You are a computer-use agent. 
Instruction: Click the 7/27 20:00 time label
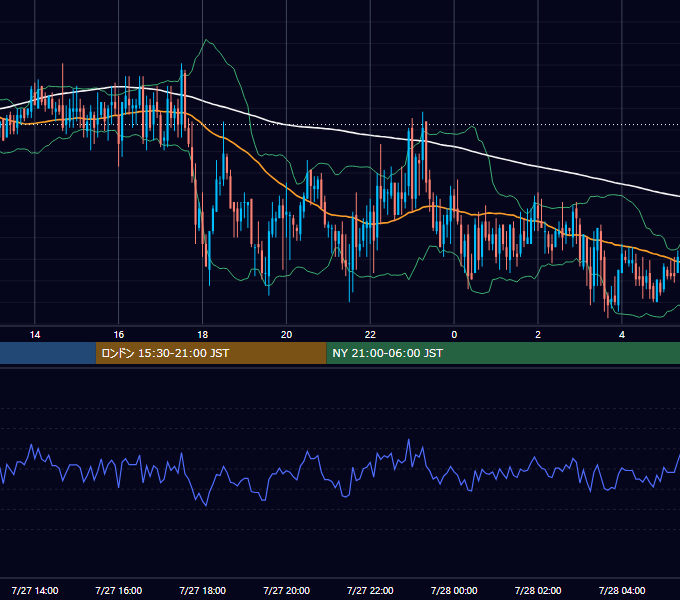tap(286, 590)
